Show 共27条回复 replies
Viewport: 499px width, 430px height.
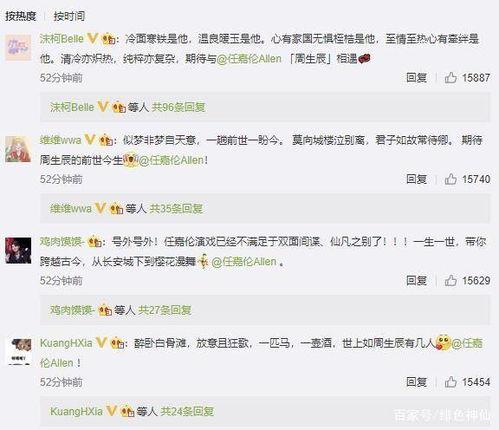tap(165, 310)
